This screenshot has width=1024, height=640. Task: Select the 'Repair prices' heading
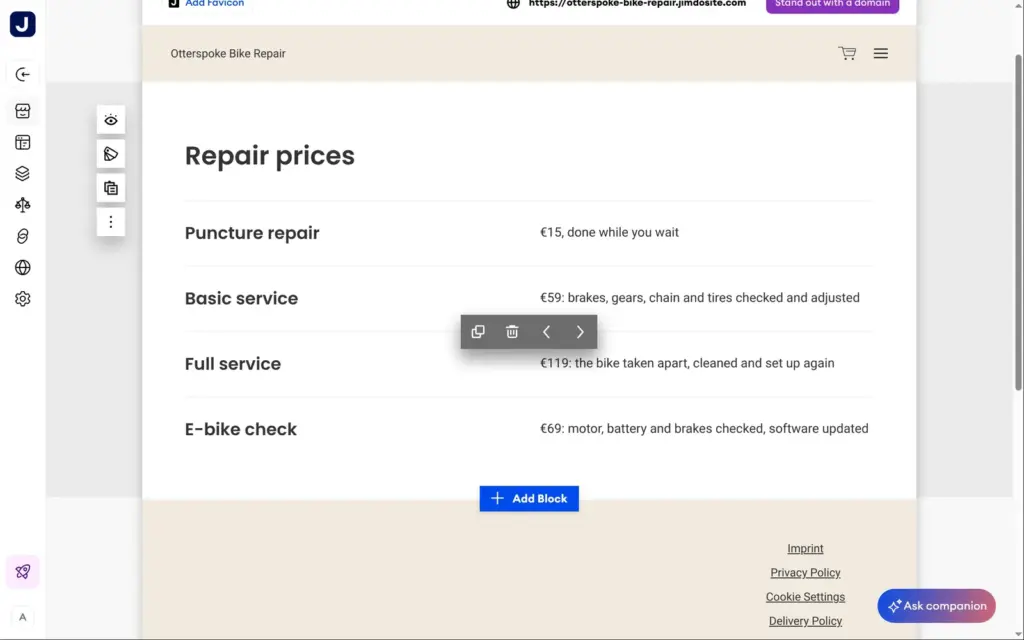pyautogui.click(x=270, y=155)
